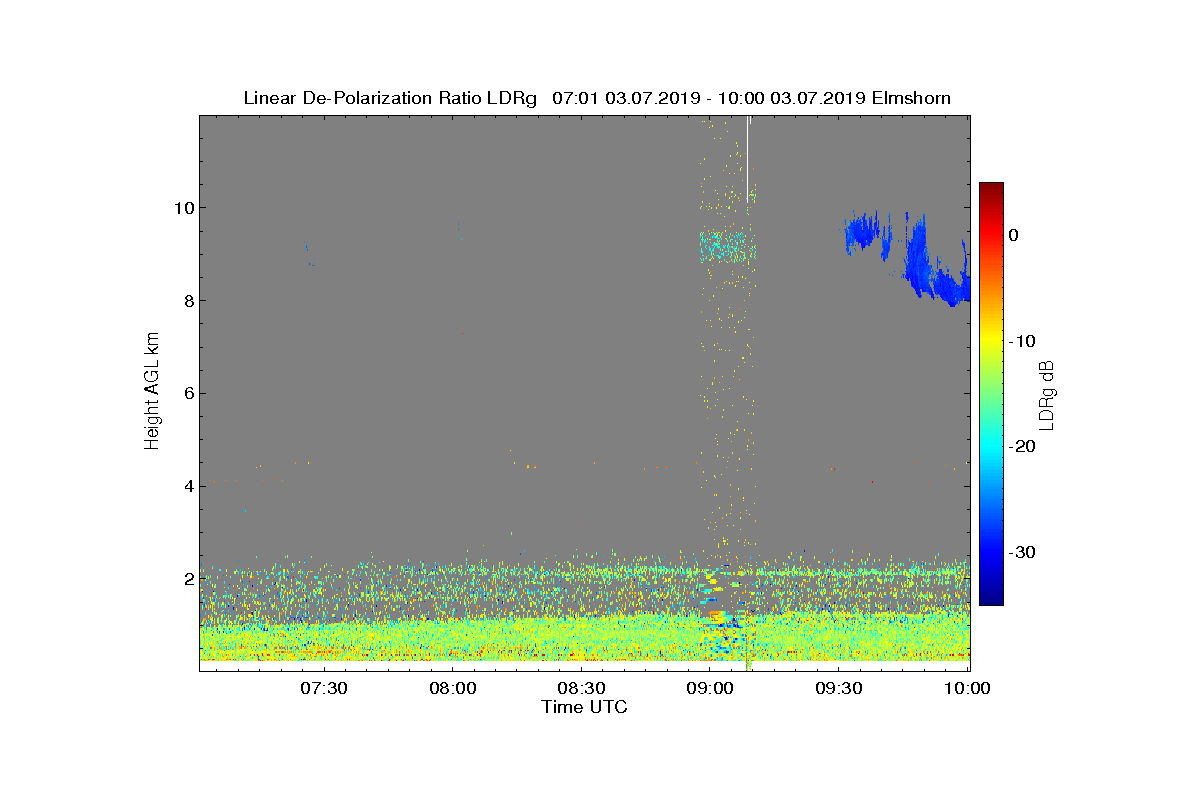Click the height tick label 4
Image resolution: width=1200 pixels, height=800 pixels.
click(187, 486)
